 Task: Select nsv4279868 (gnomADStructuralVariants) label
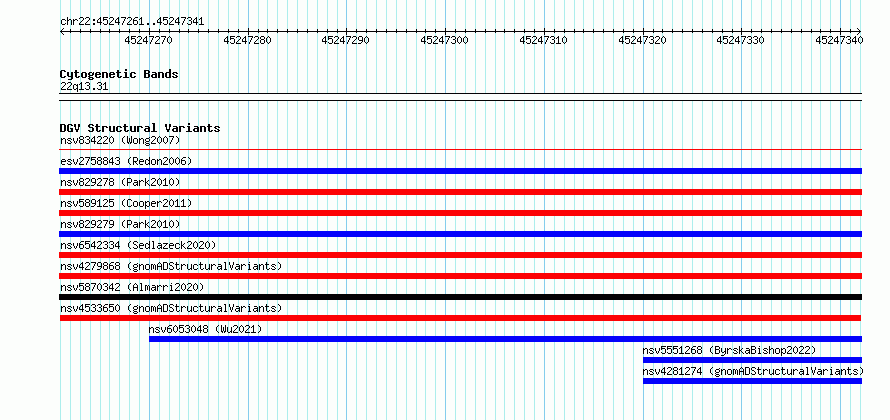click(x=171, y=266)
